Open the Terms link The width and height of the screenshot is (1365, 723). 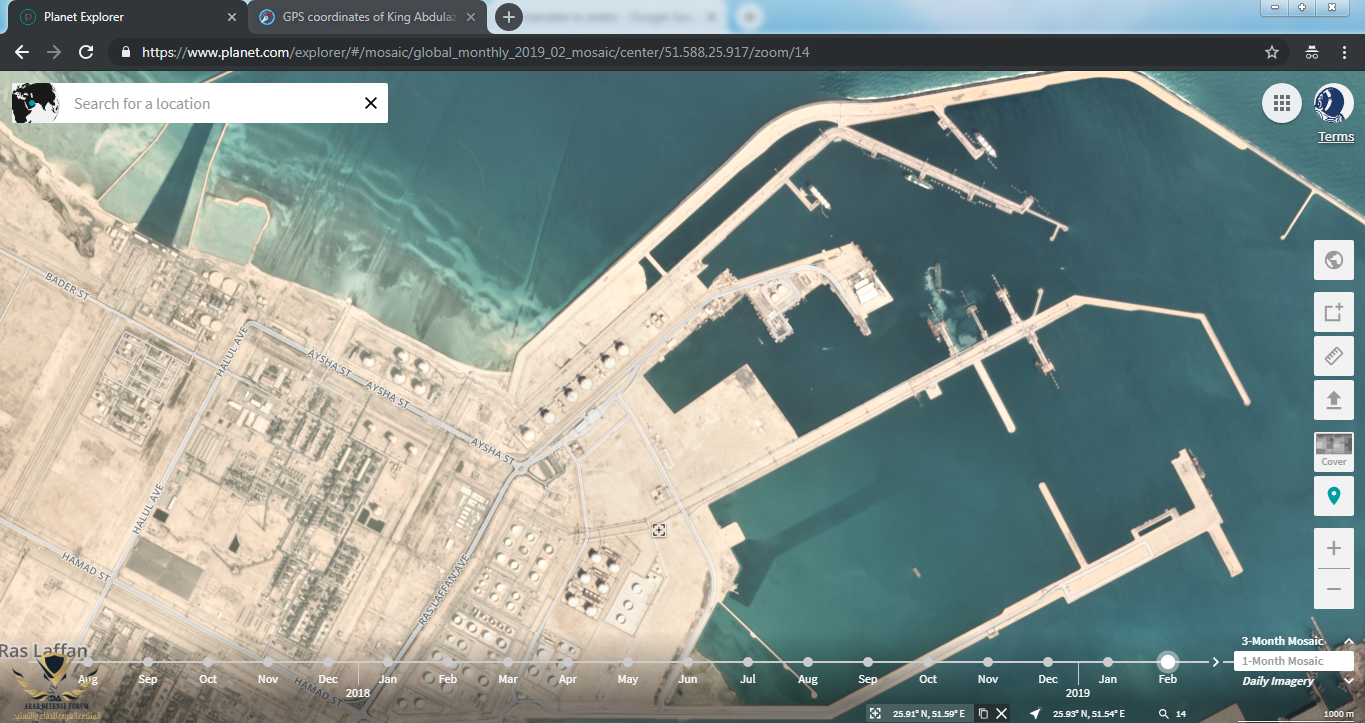[x=1335, y=137]
